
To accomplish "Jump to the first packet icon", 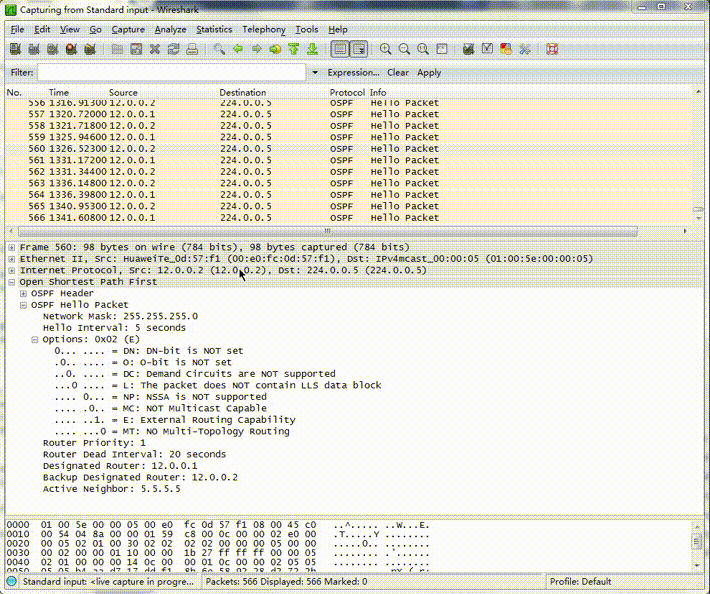I will 294,49.
